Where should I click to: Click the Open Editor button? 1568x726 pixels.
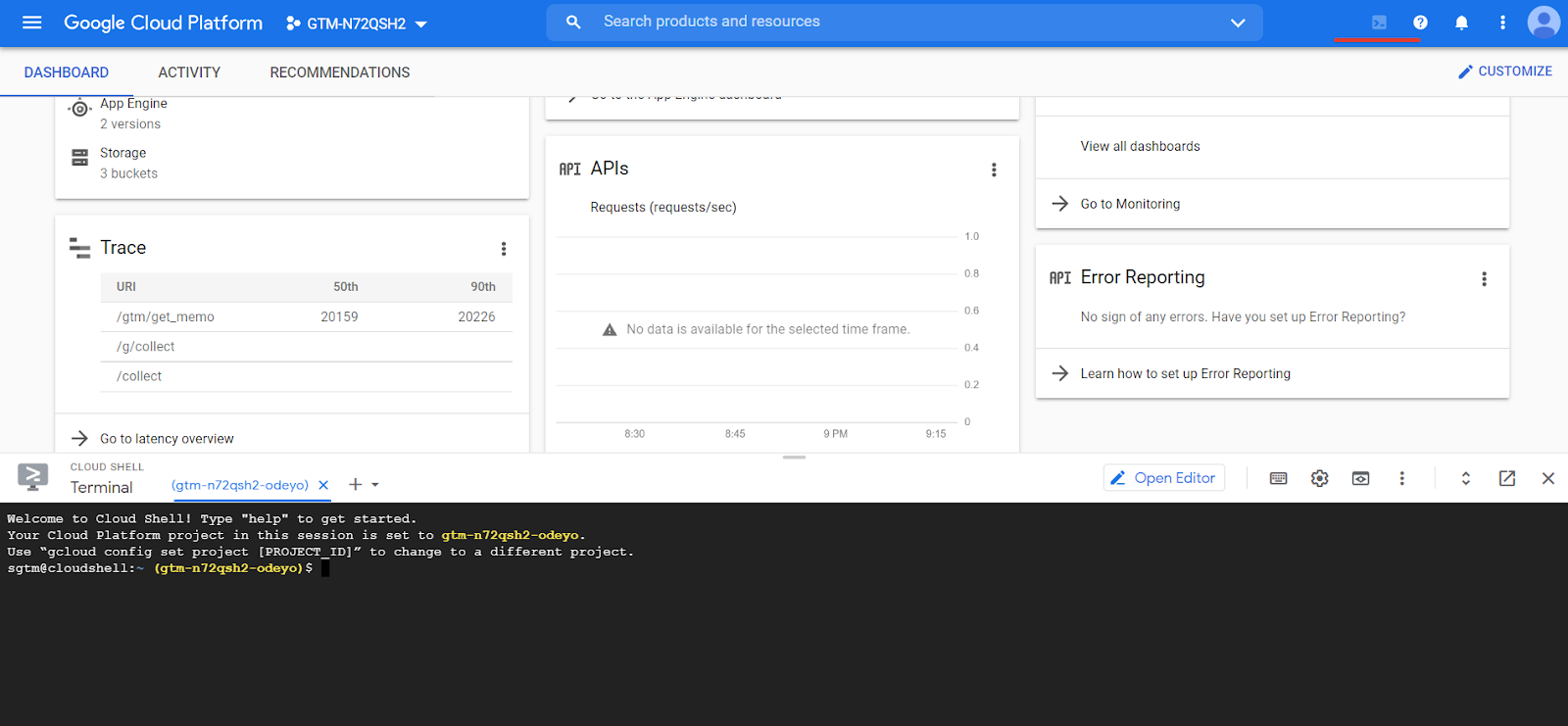coord(1164,478)
